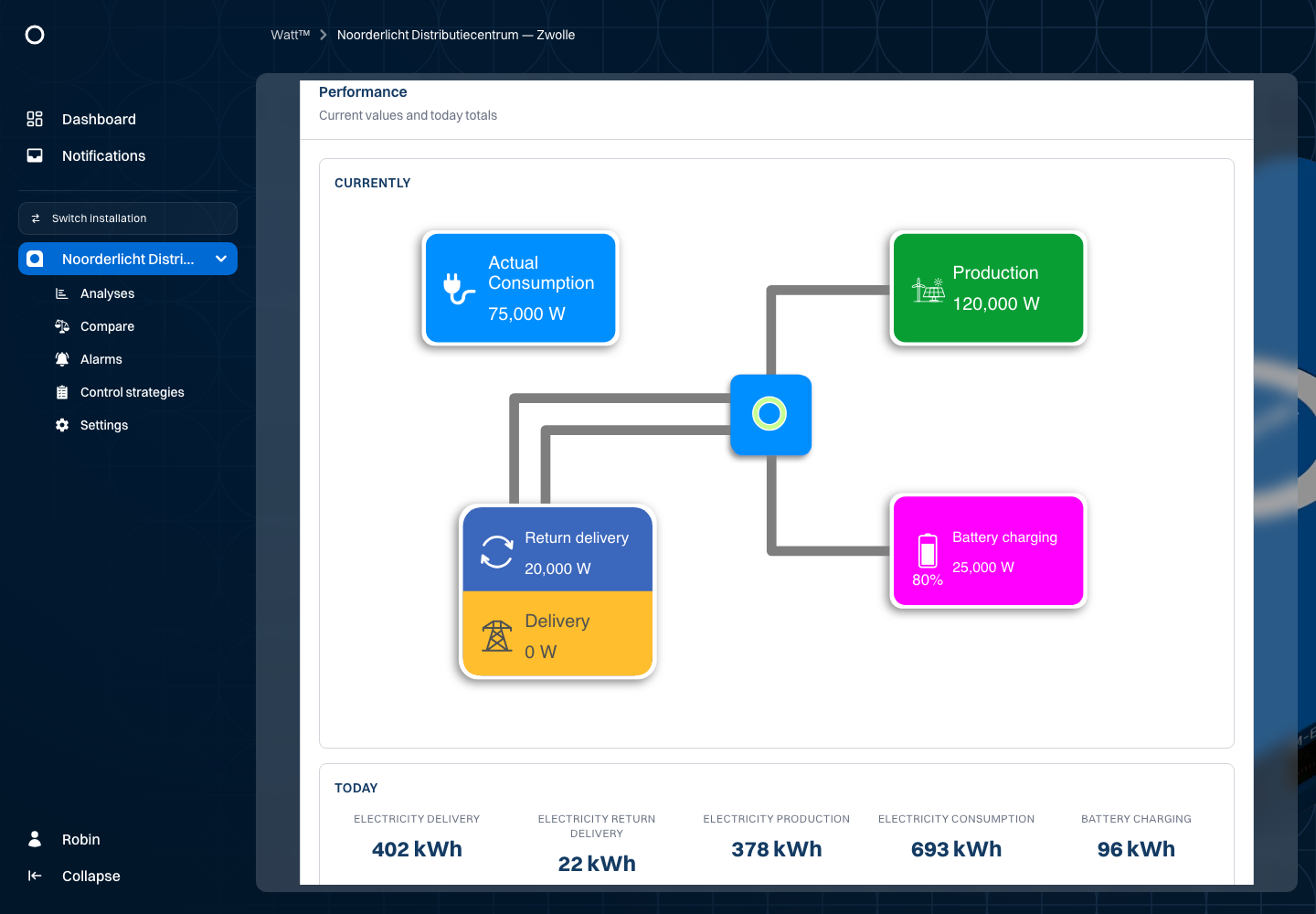Click the Watt™ breadcrumb link
The image size is (1316, 914).
(x=291, y=35)
